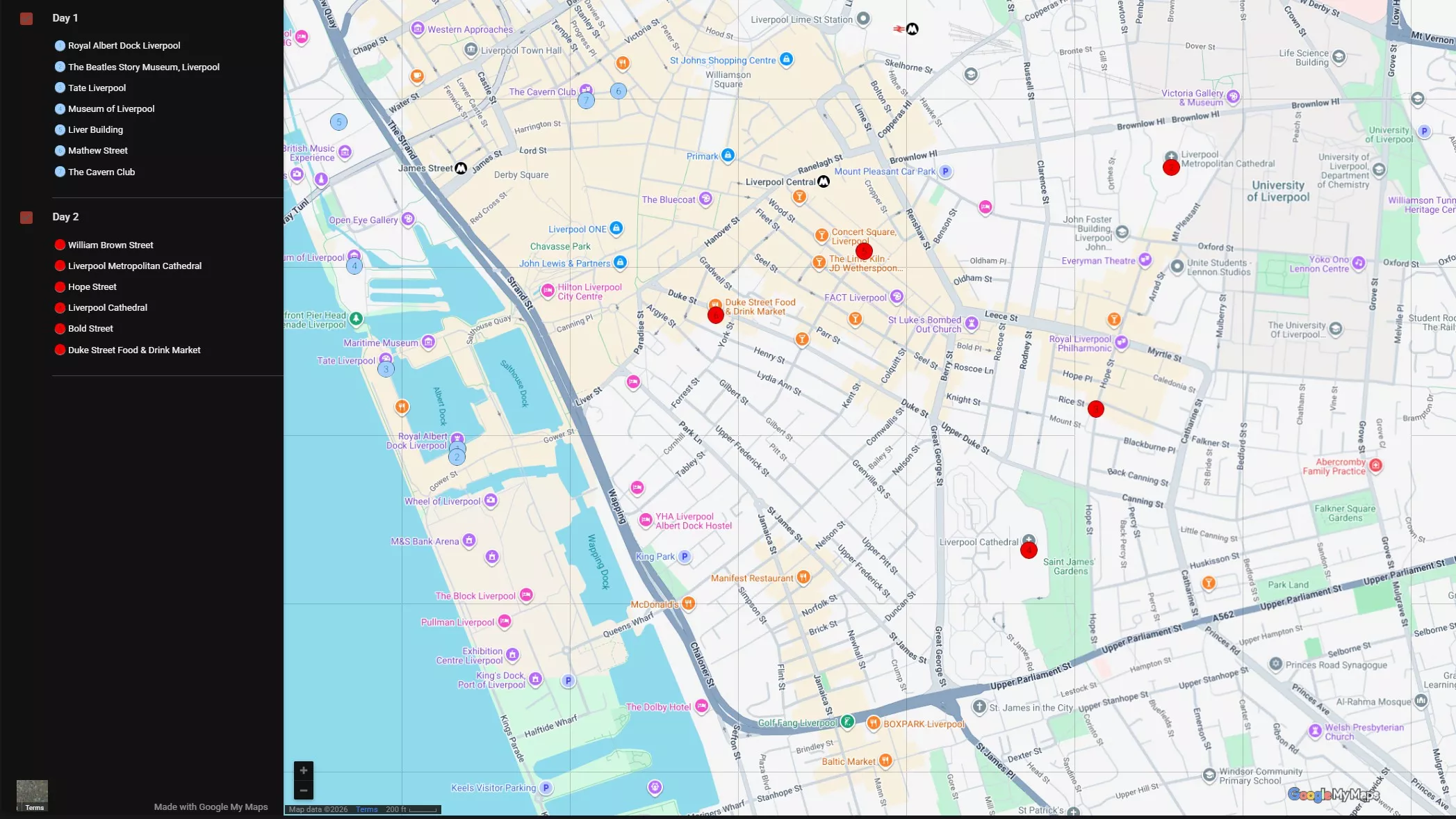Screen dimensions: 1456x819
Task: Click the Baltic Market restaurant icon
Action: (885, 761)
